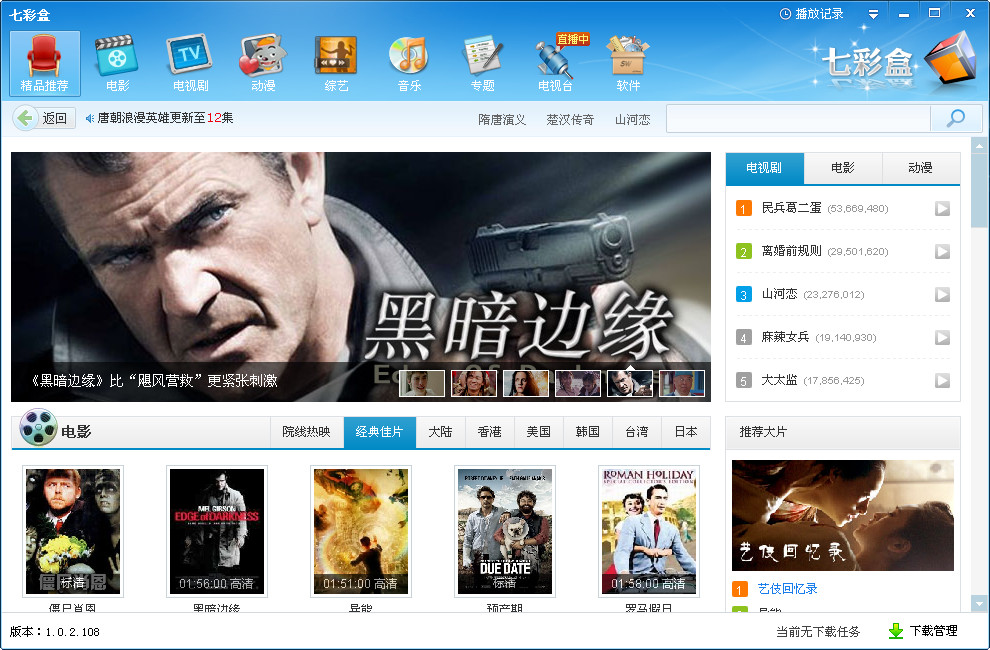Open the 艺伎回忆录 recommended film image
This screenshot has width=990, height=650.
coord(842,515)
